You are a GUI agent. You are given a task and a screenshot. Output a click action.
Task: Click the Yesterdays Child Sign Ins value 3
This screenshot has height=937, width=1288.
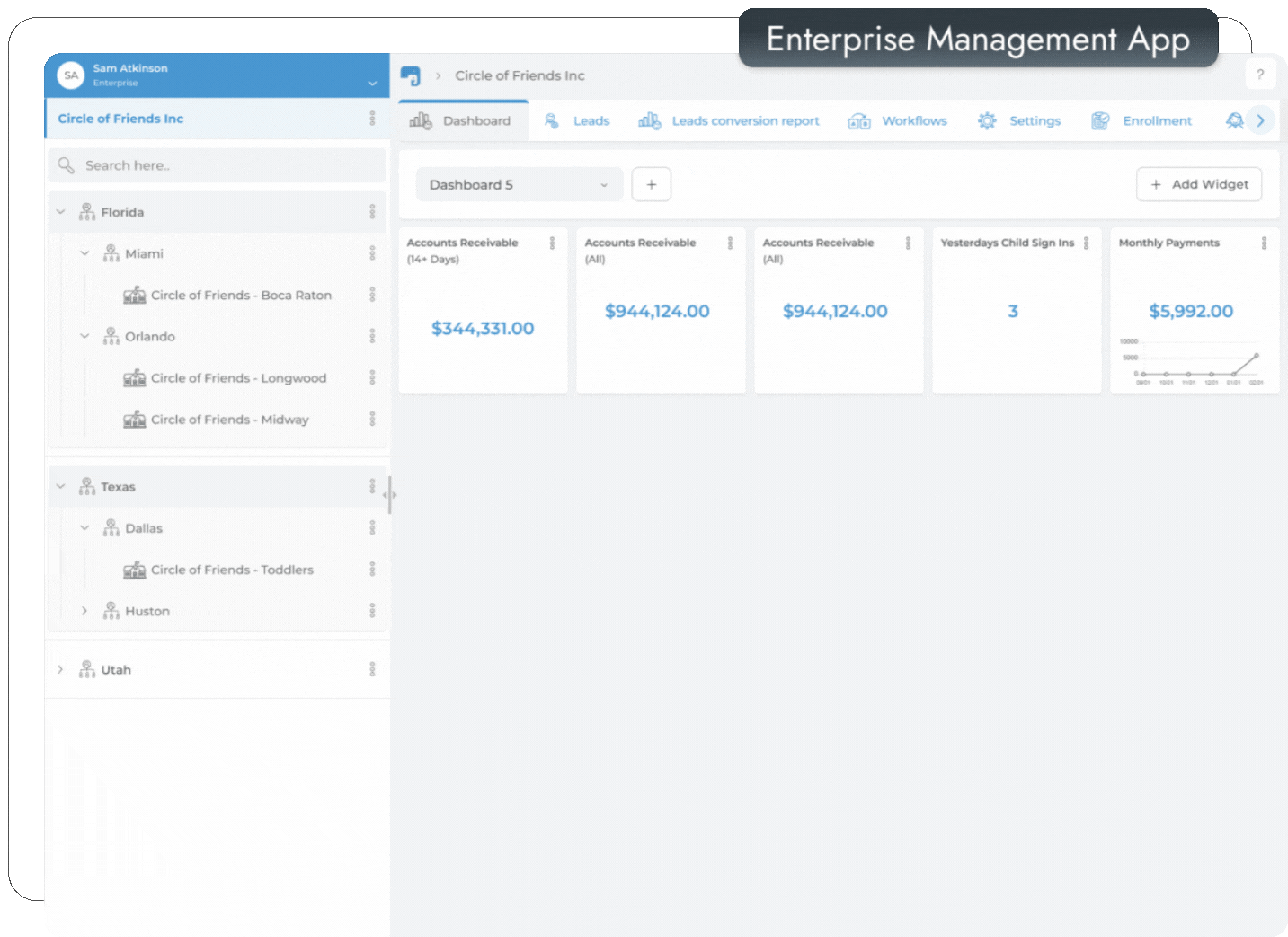click(x=1013, y=312)
